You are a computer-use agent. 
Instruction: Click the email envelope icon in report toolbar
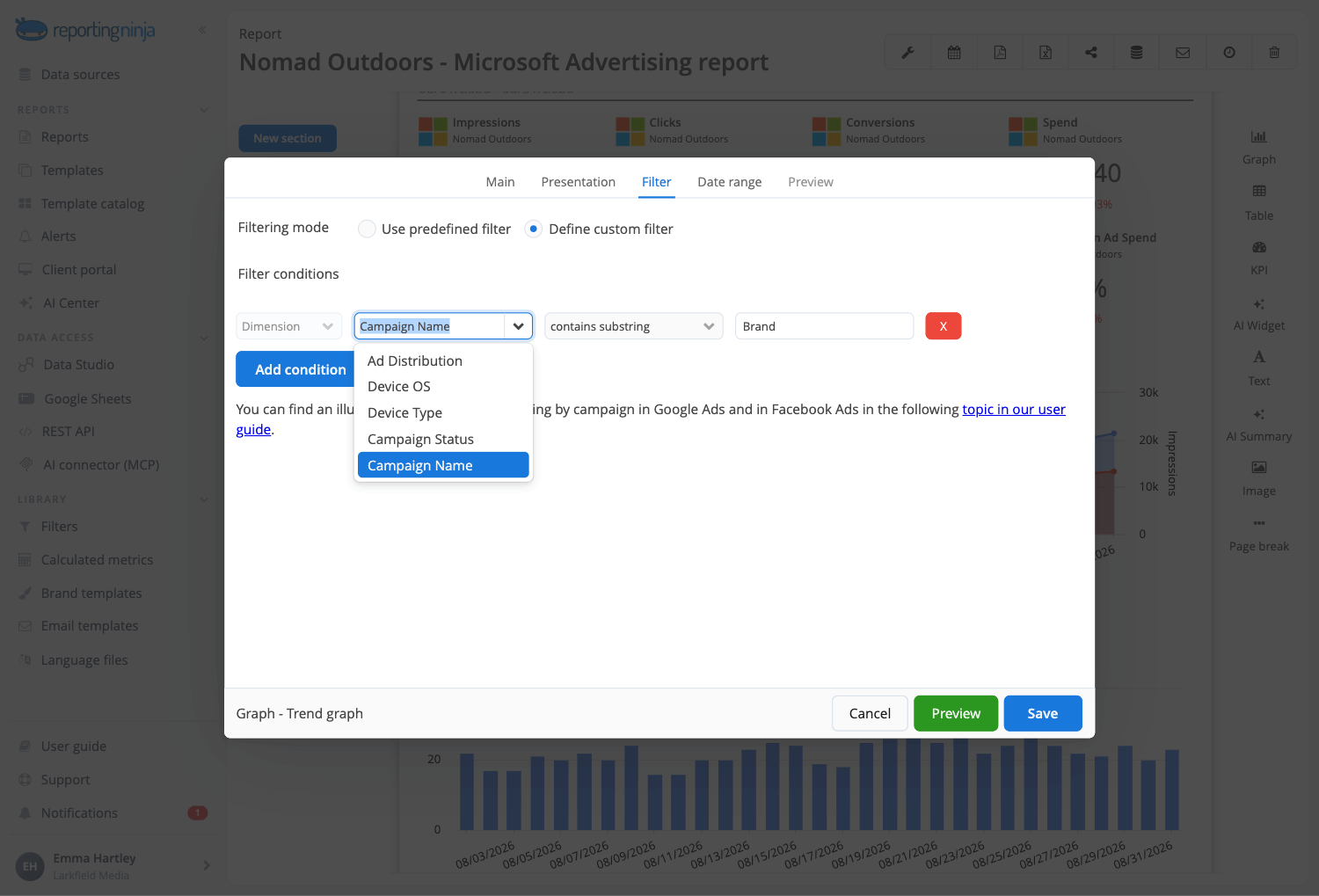click(1183, 53)
